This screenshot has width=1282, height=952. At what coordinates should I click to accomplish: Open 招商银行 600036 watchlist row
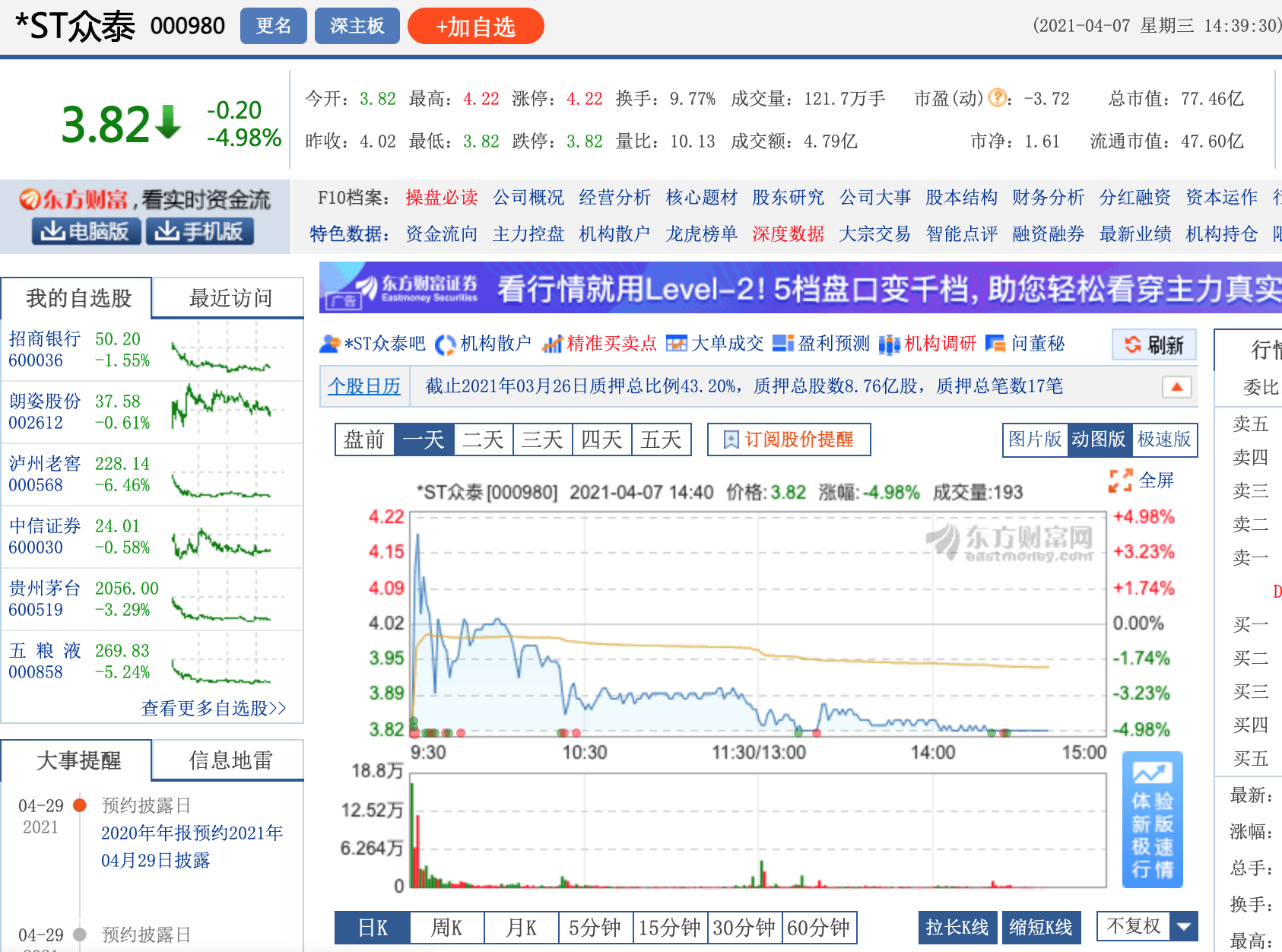[x=152, y=350]
